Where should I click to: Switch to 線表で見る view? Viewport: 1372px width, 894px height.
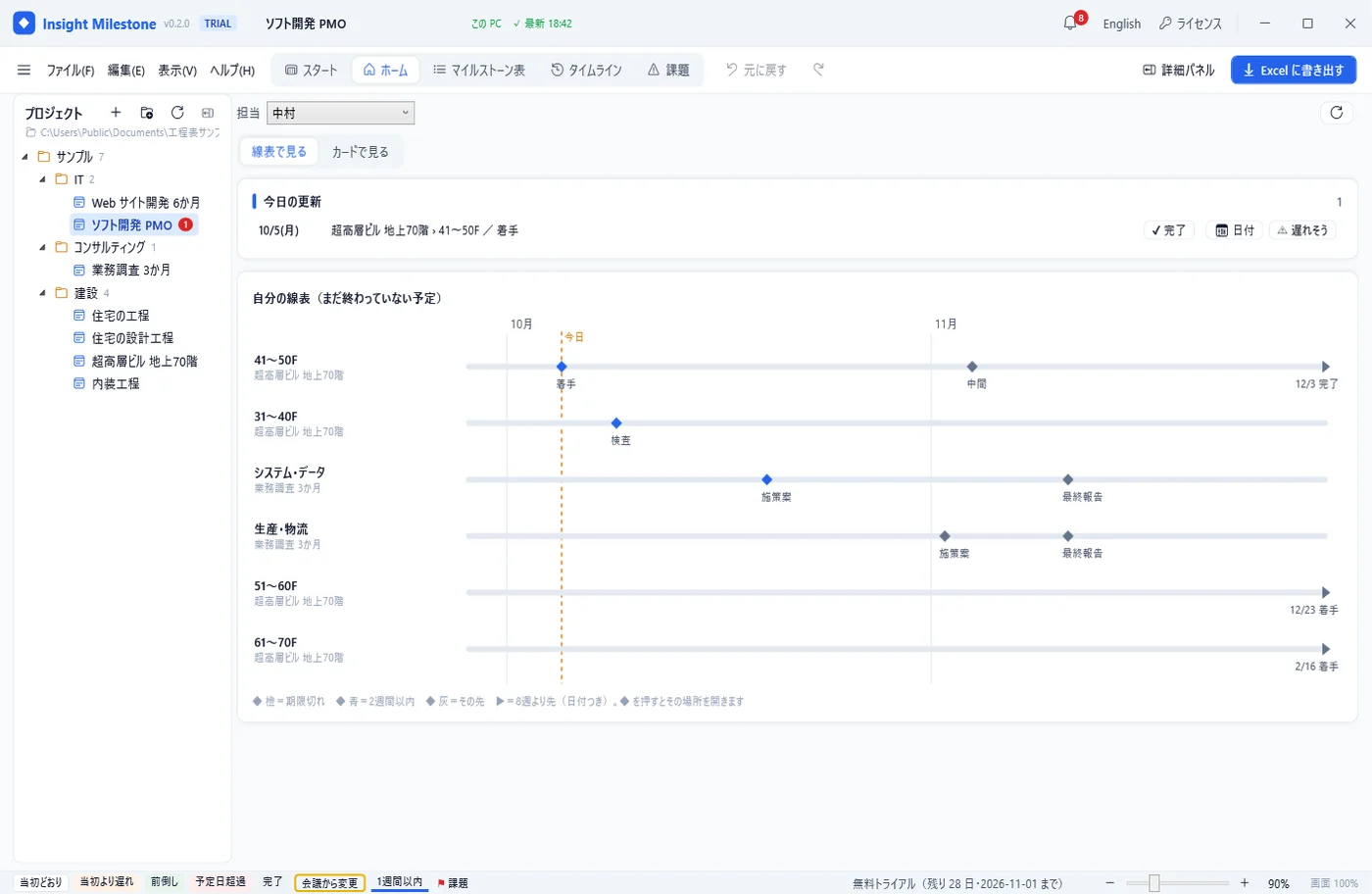(279, 152)
